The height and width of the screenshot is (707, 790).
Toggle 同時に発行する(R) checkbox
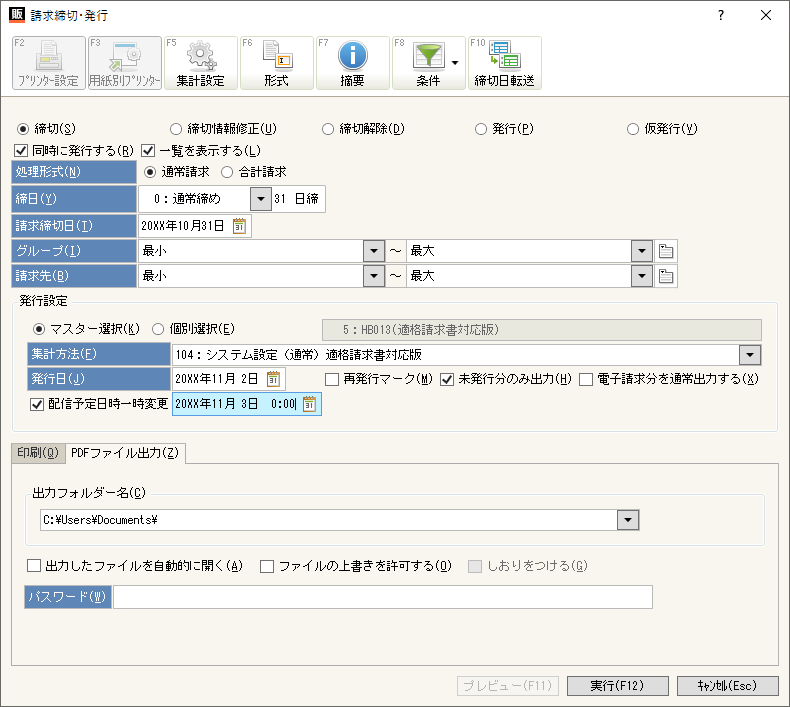[21, 150]
